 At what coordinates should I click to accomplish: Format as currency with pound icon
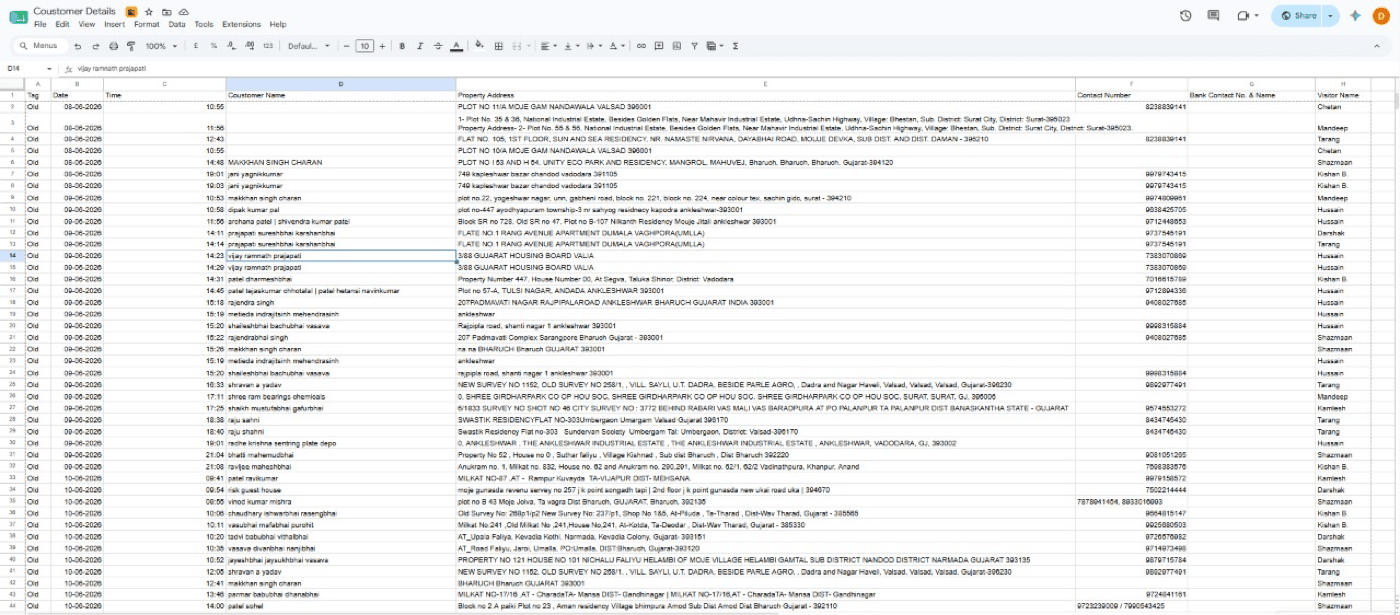(196, 46)
